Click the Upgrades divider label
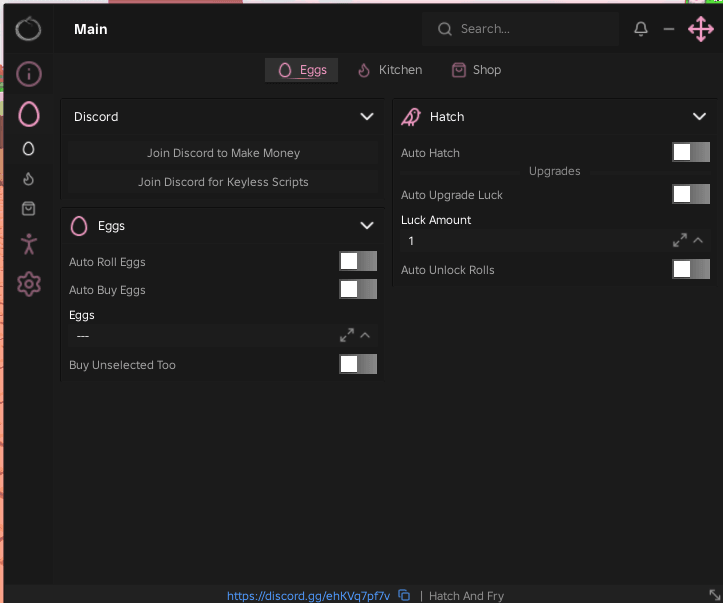Screen dimensions: 723x603 (x=555, y=171)
